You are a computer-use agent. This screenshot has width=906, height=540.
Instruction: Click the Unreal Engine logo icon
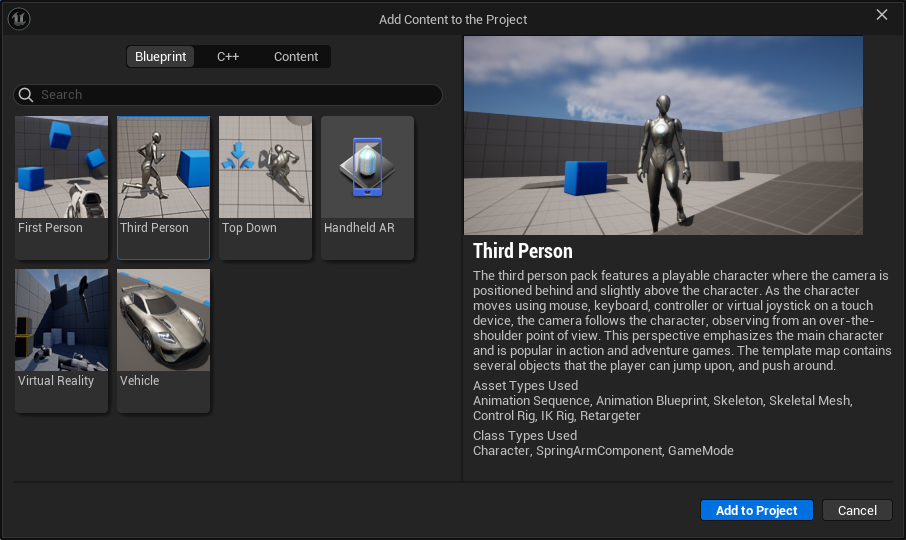pos(19,19)
